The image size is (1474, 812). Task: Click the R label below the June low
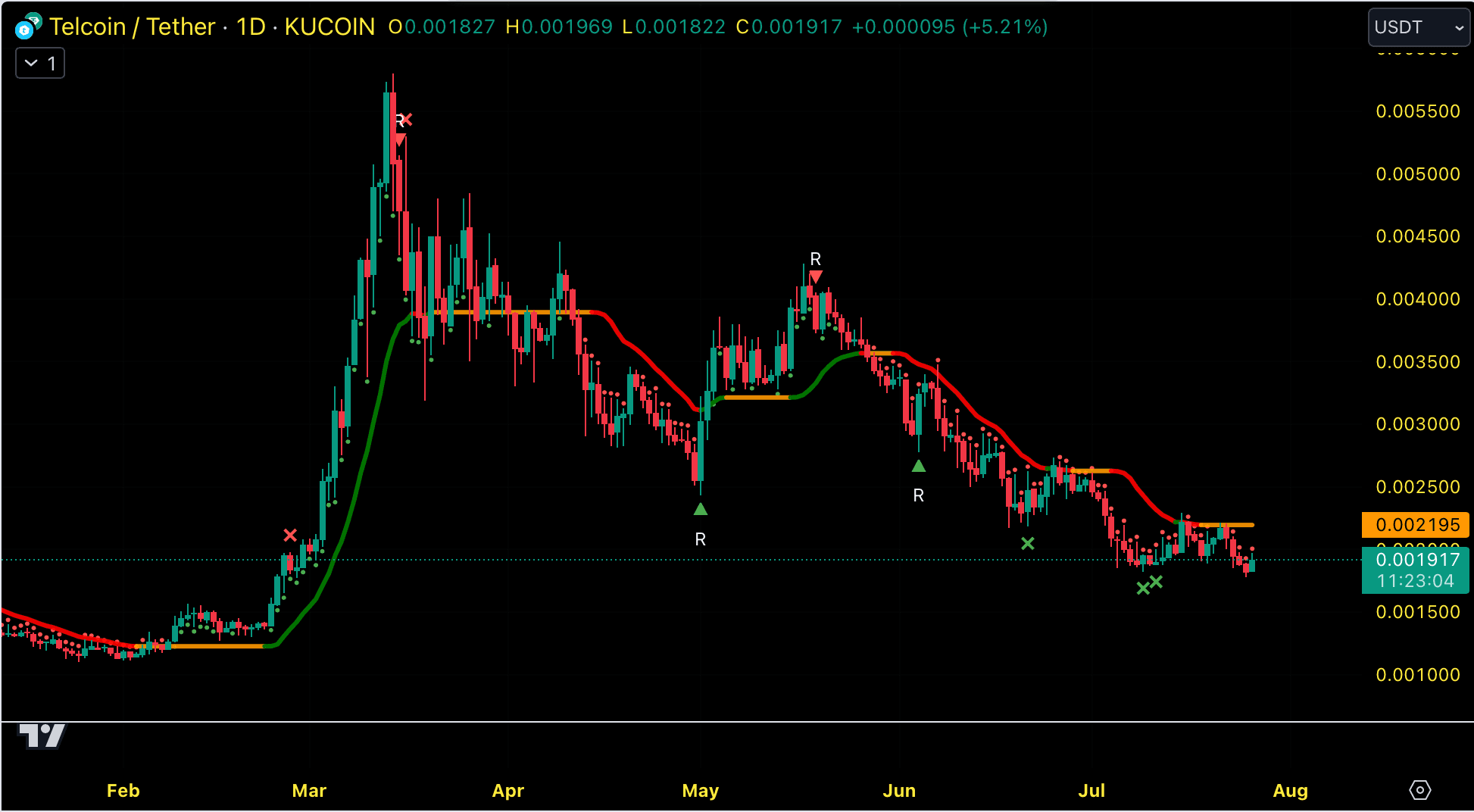tap(919, 495)
